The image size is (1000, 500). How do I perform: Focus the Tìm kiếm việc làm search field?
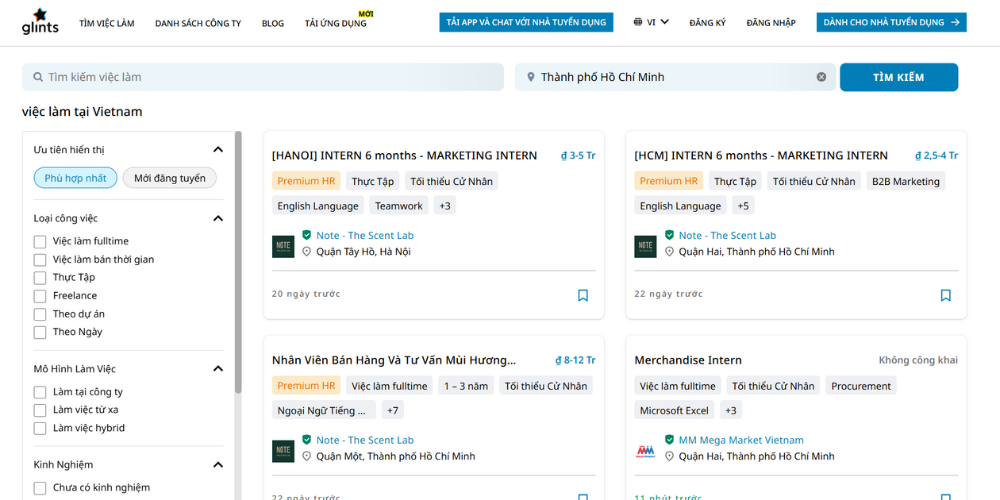coord(263,77)
